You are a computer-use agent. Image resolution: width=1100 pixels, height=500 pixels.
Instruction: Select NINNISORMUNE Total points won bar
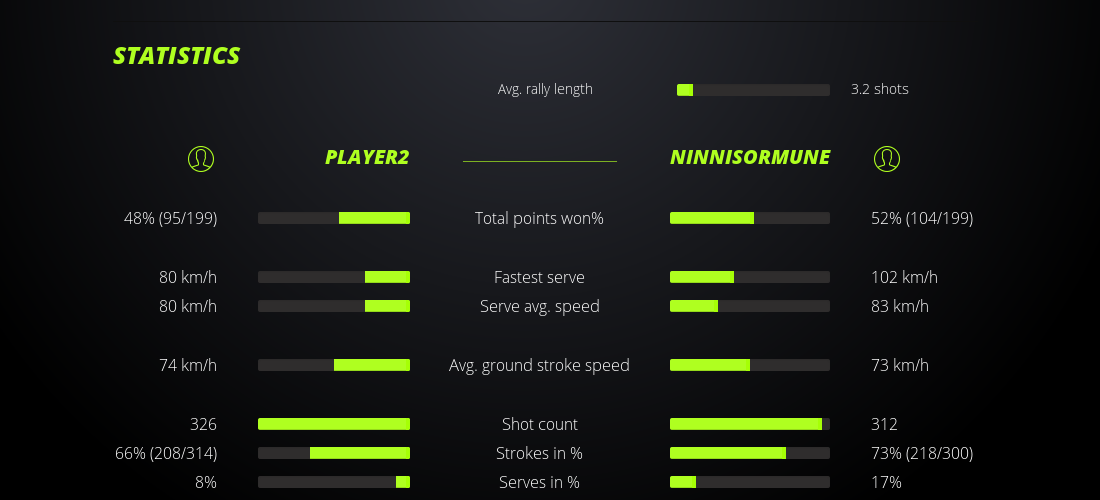point(750,218)
